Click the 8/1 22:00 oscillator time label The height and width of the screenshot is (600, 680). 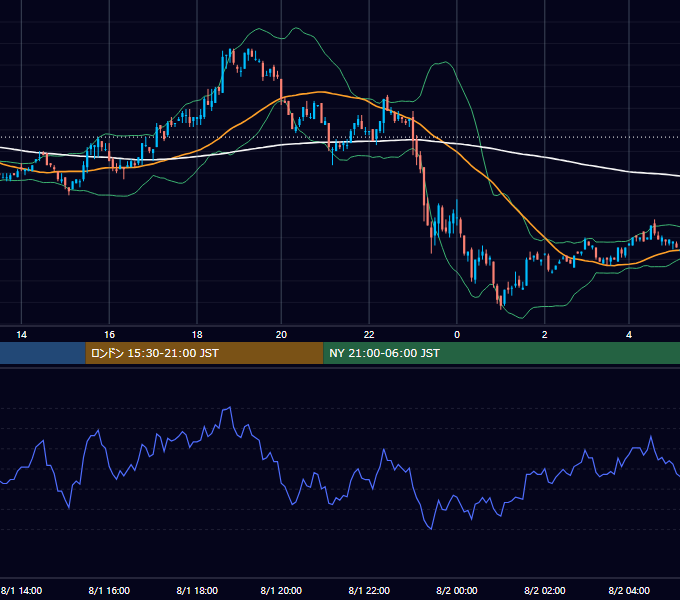(x=369, y=590)
